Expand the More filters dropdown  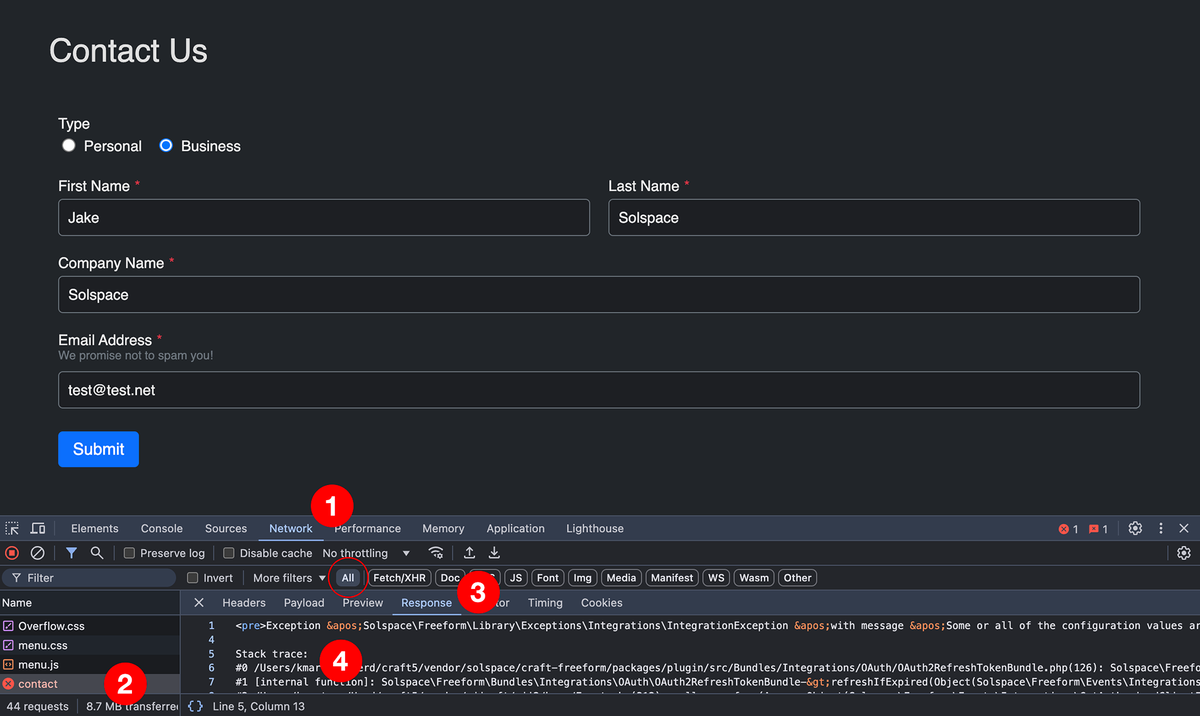click(289, 578)
